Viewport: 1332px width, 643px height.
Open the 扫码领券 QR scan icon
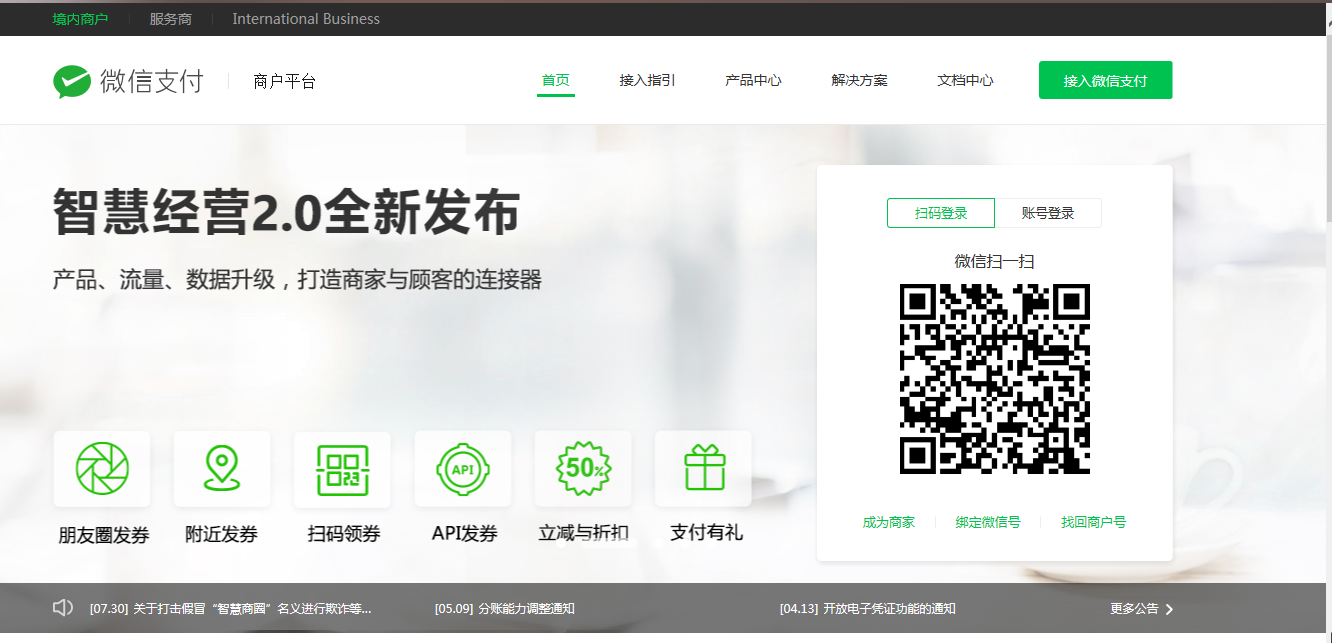[342, 469]
